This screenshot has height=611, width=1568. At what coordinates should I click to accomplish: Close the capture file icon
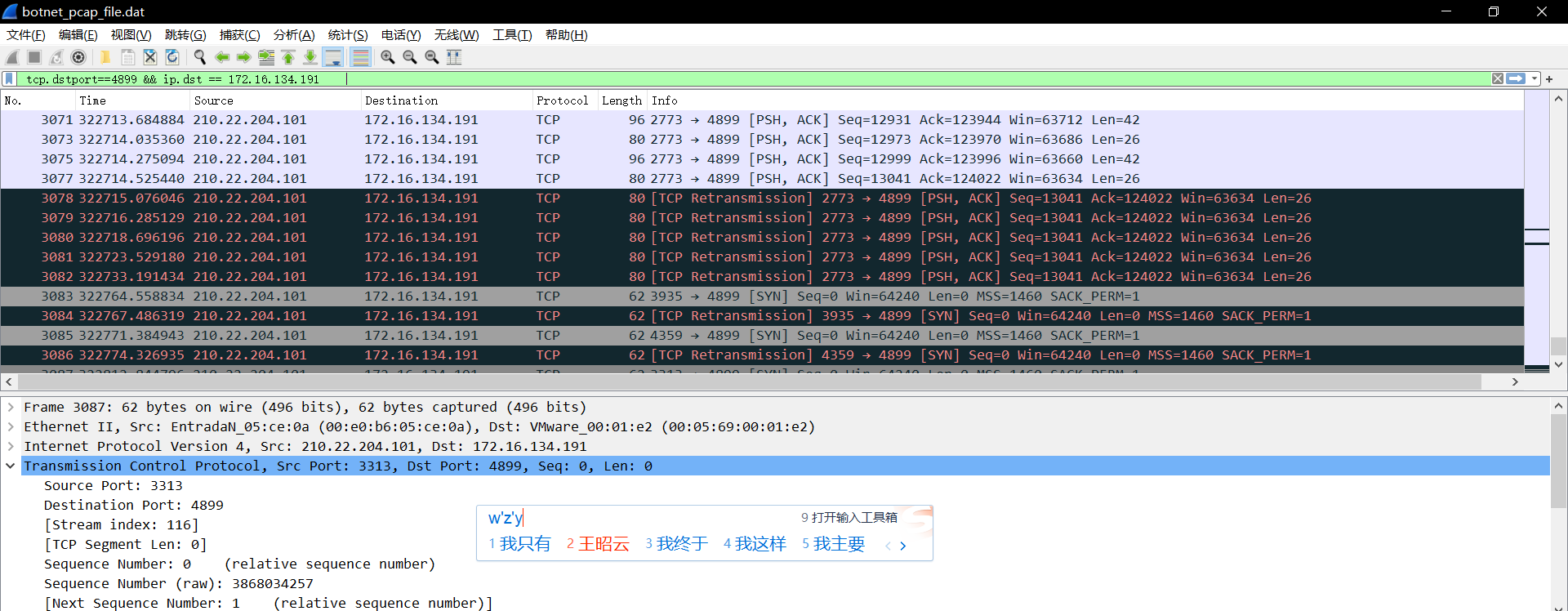150,57
